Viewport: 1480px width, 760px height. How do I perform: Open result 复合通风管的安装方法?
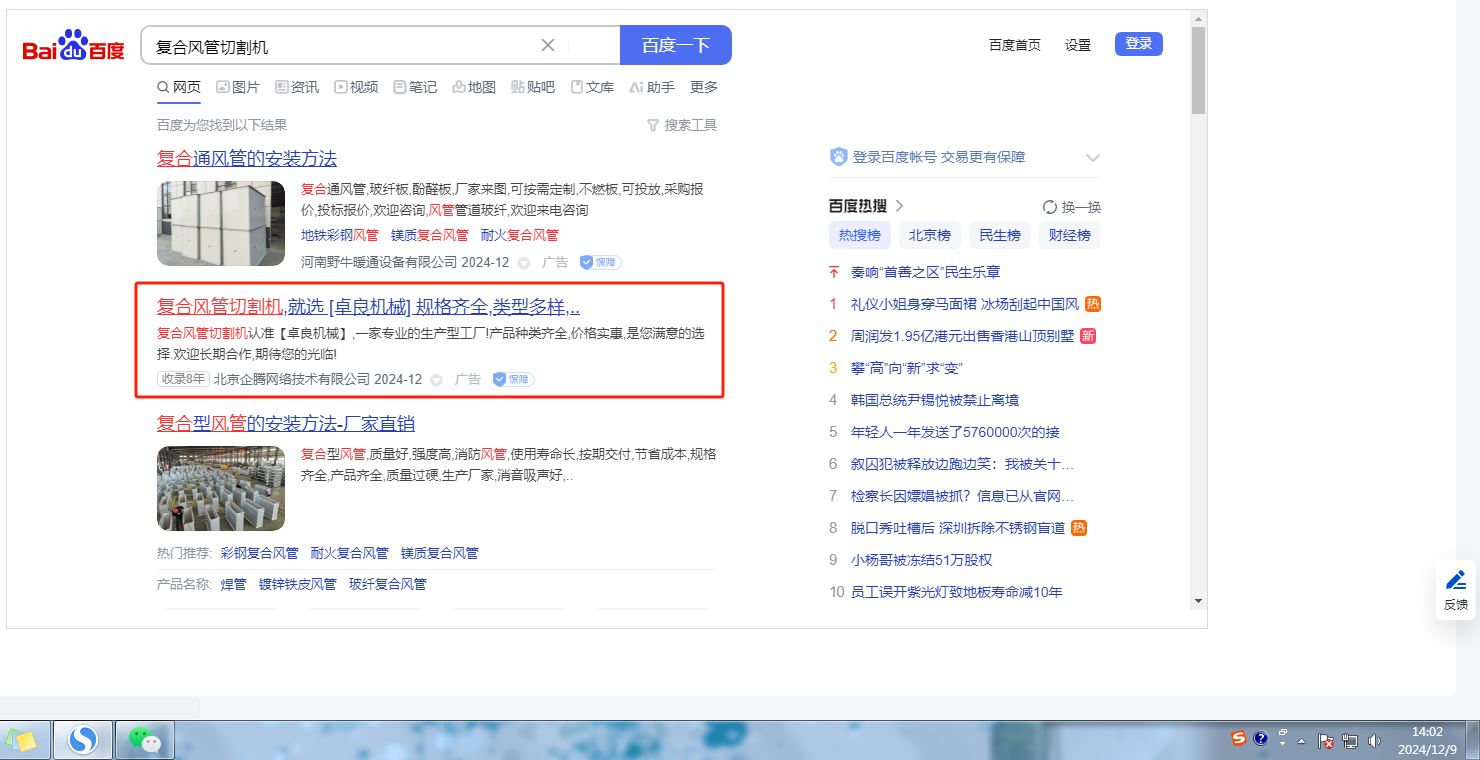[x=247, y=159]
